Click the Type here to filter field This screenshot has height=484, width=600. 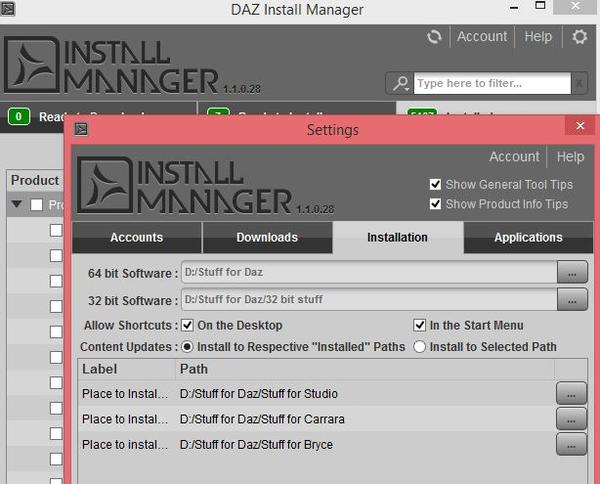492,83
